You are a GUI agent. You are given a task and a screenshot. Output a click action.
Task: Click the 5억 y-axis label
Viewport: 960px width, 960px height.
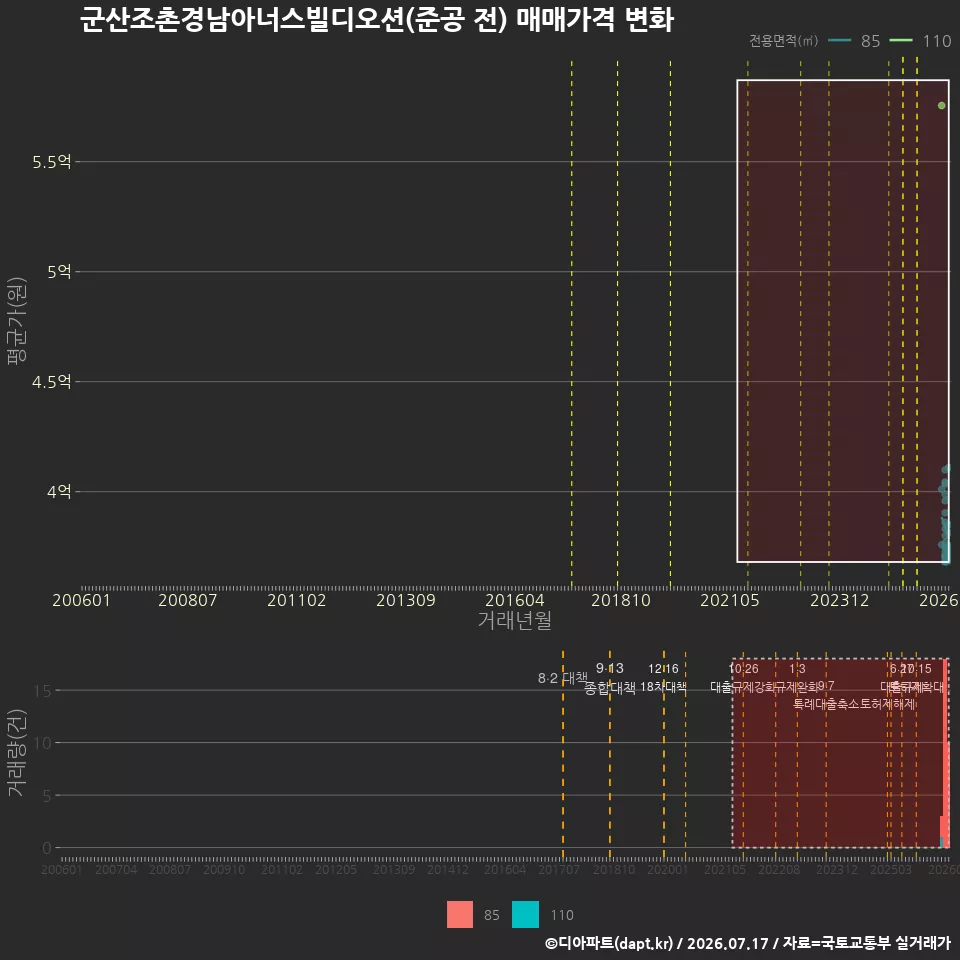[59, 272]
